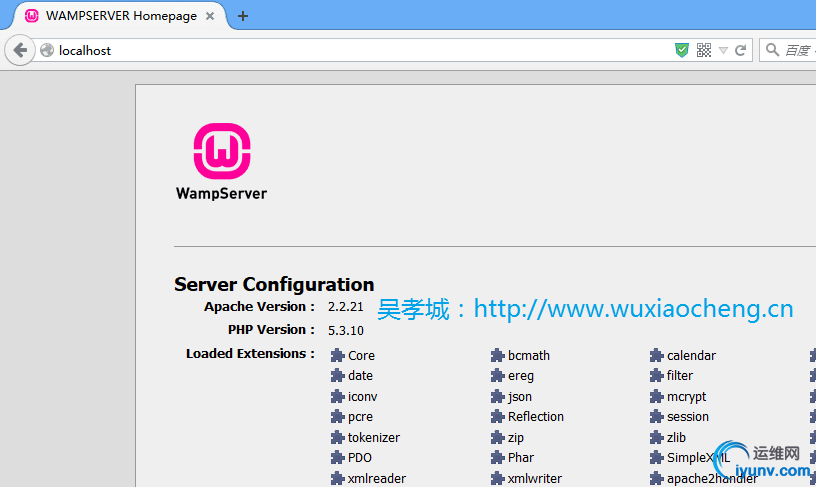Click the puzzle icon beside date
816x487 pixels.
point(338,376)
